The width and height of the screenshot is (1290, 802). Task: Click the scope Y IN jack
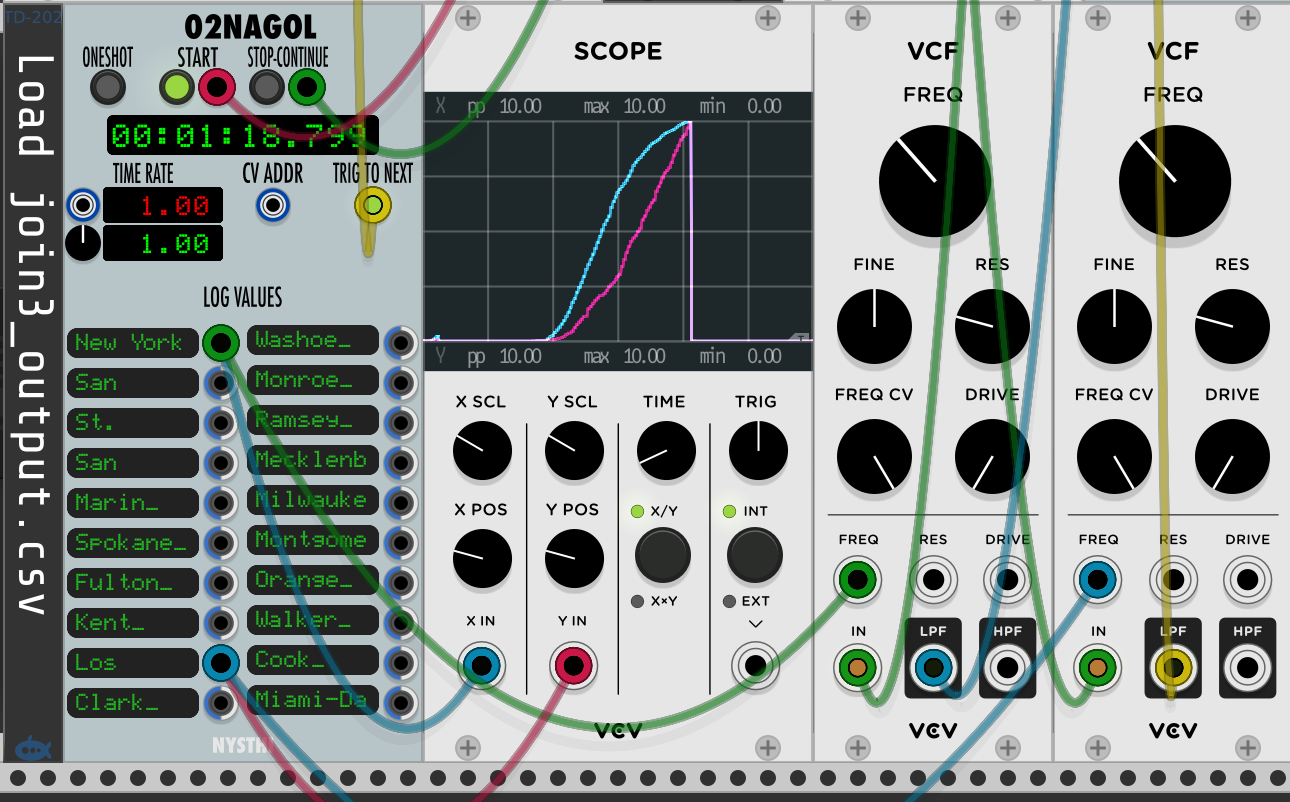click(573, 665)
